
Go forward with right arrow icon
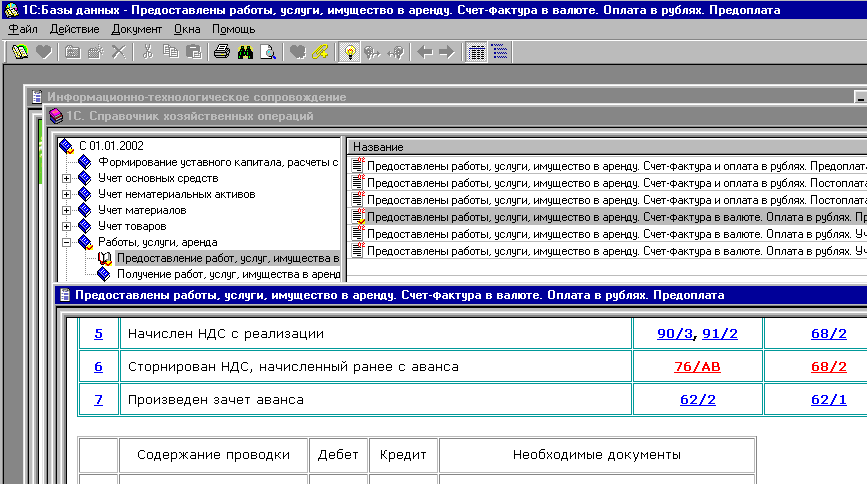[447, 52]
